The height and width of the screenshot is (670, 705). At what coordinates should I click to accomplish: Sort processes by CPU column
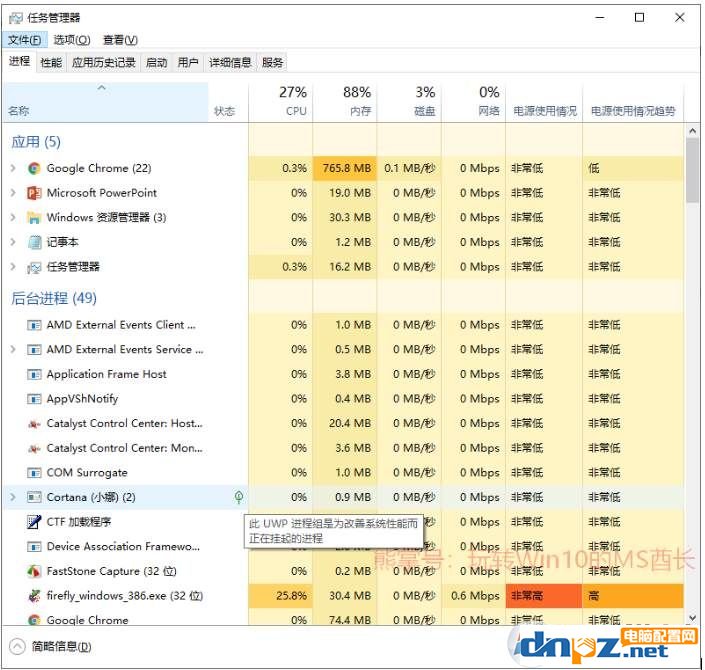[281, 102]
